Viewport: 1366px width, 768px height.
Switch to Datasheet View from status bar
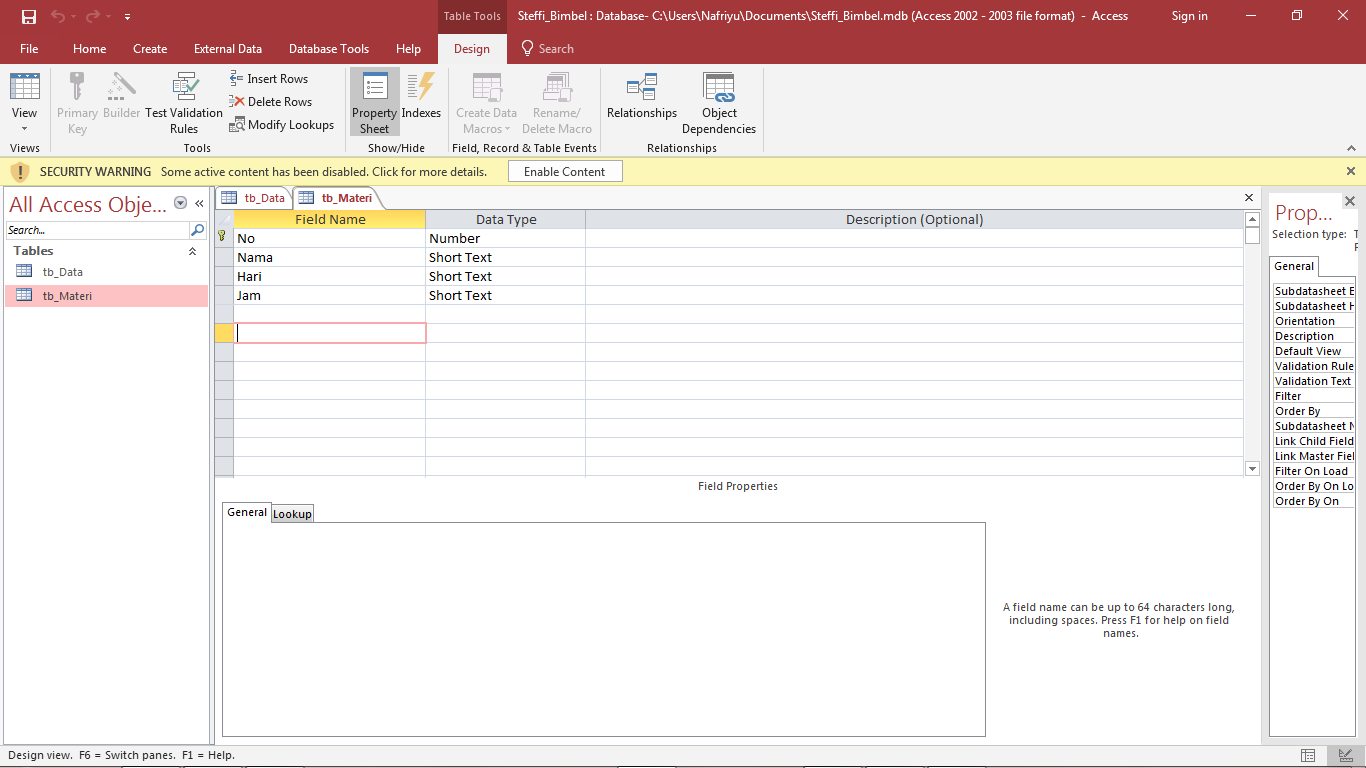[1309, 755]
